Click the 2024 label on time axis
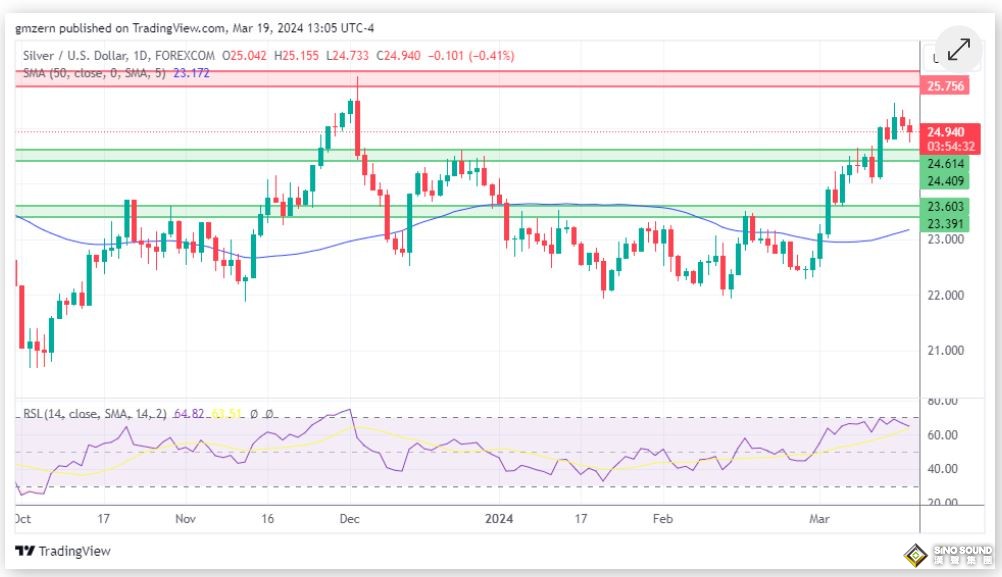 tap(497, 520)
